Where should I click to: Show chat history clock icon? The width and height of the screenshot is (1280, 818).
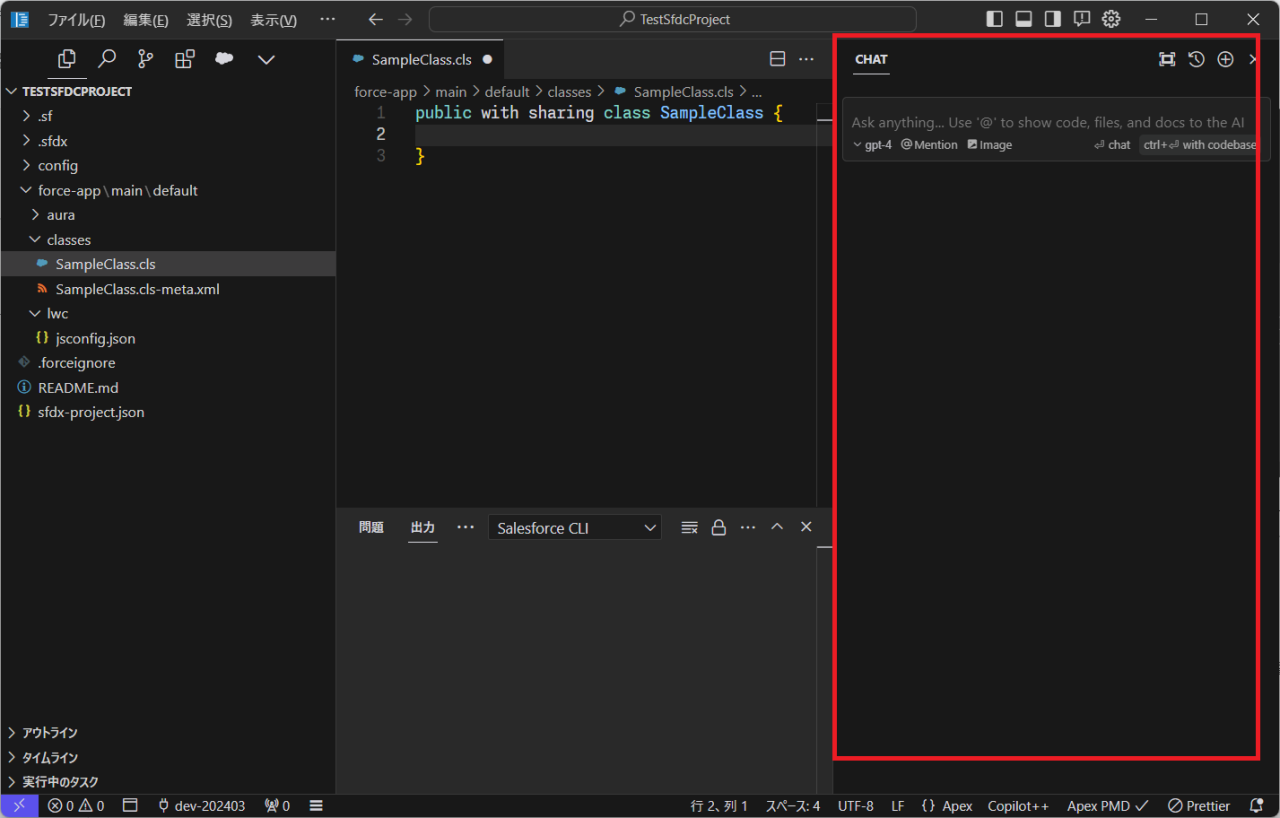(1196, 59)
